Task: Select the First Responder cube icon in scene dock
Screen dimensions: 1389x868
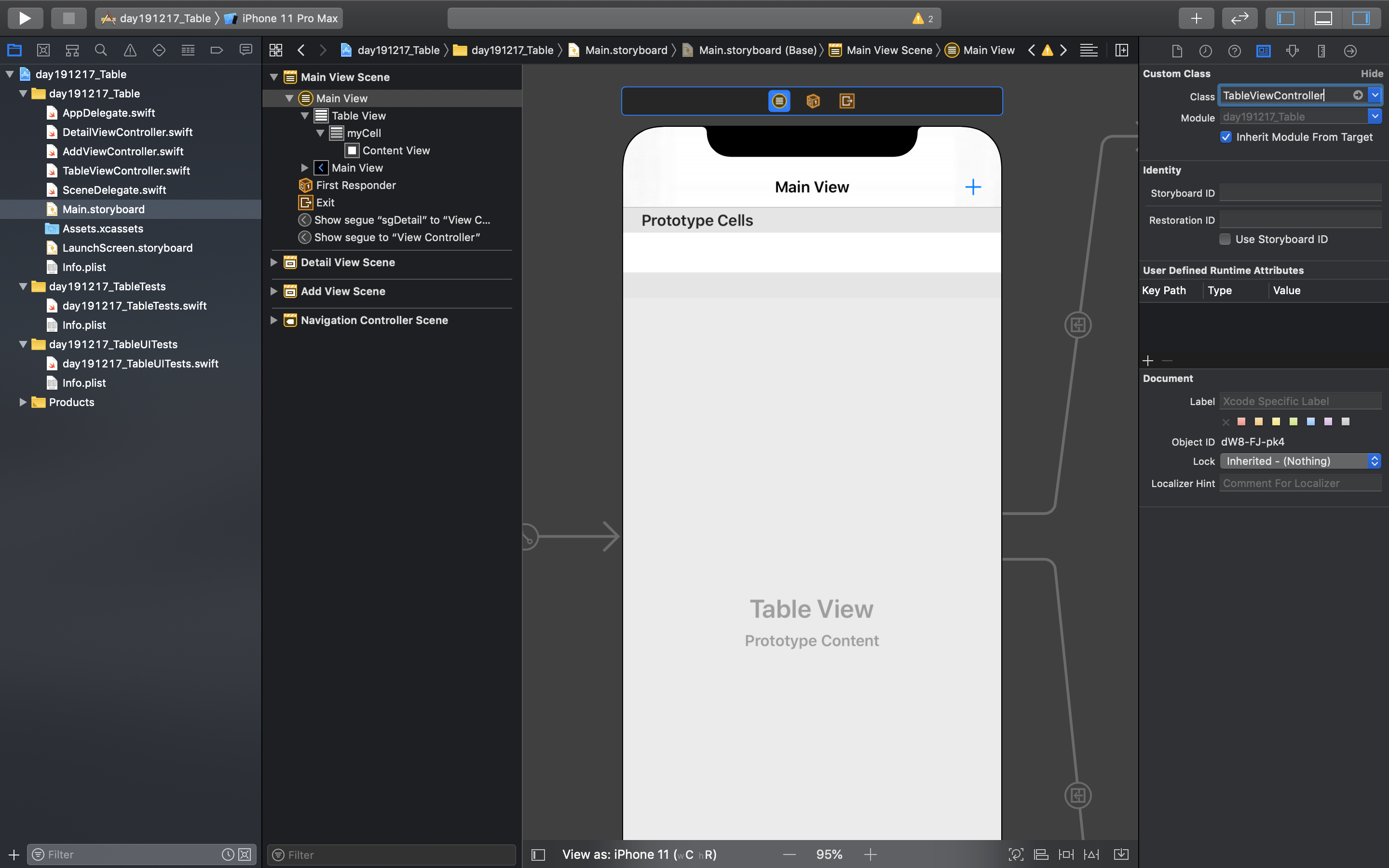Action: (x=813, y=101)
